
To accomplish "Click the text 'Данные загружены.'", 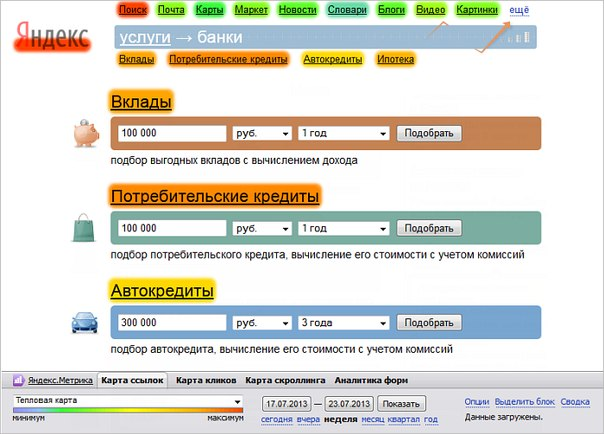I will click(x=503, y=417).
